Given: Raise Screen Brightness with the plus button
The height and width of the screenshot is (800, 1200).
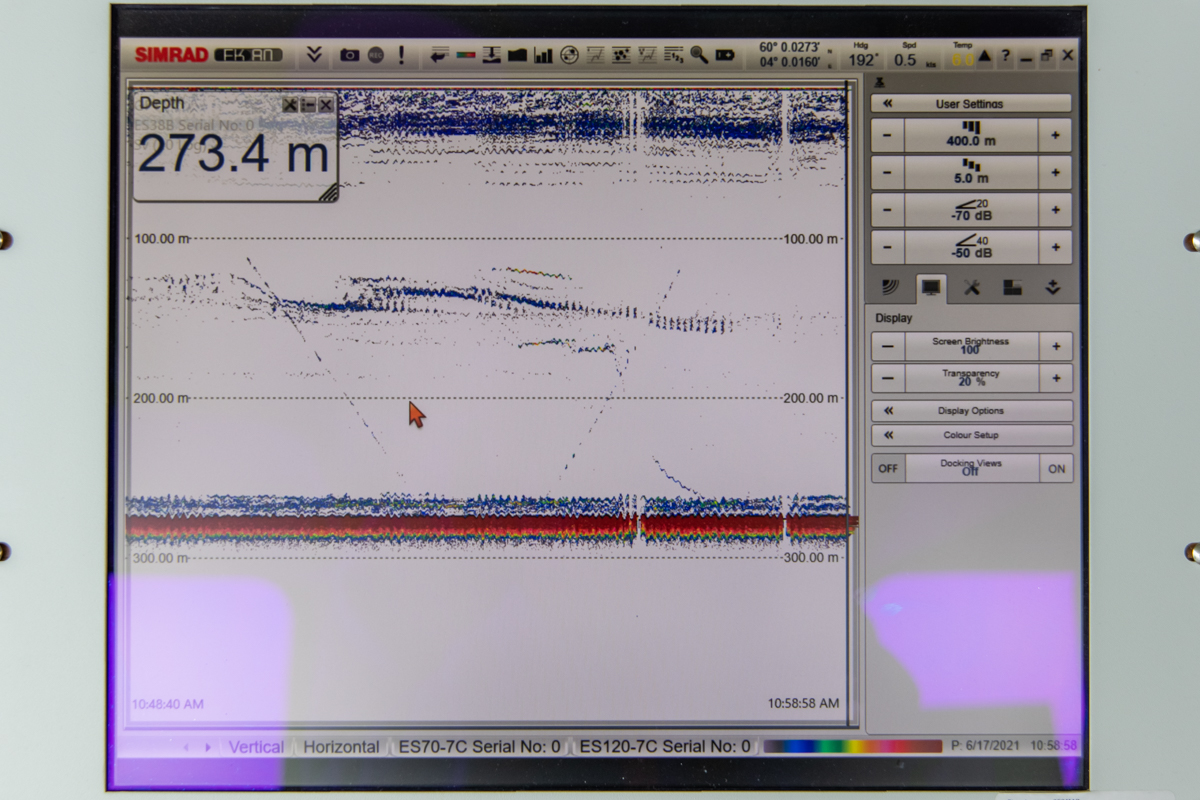Looking at the screenshot, I should point(1055,346).
